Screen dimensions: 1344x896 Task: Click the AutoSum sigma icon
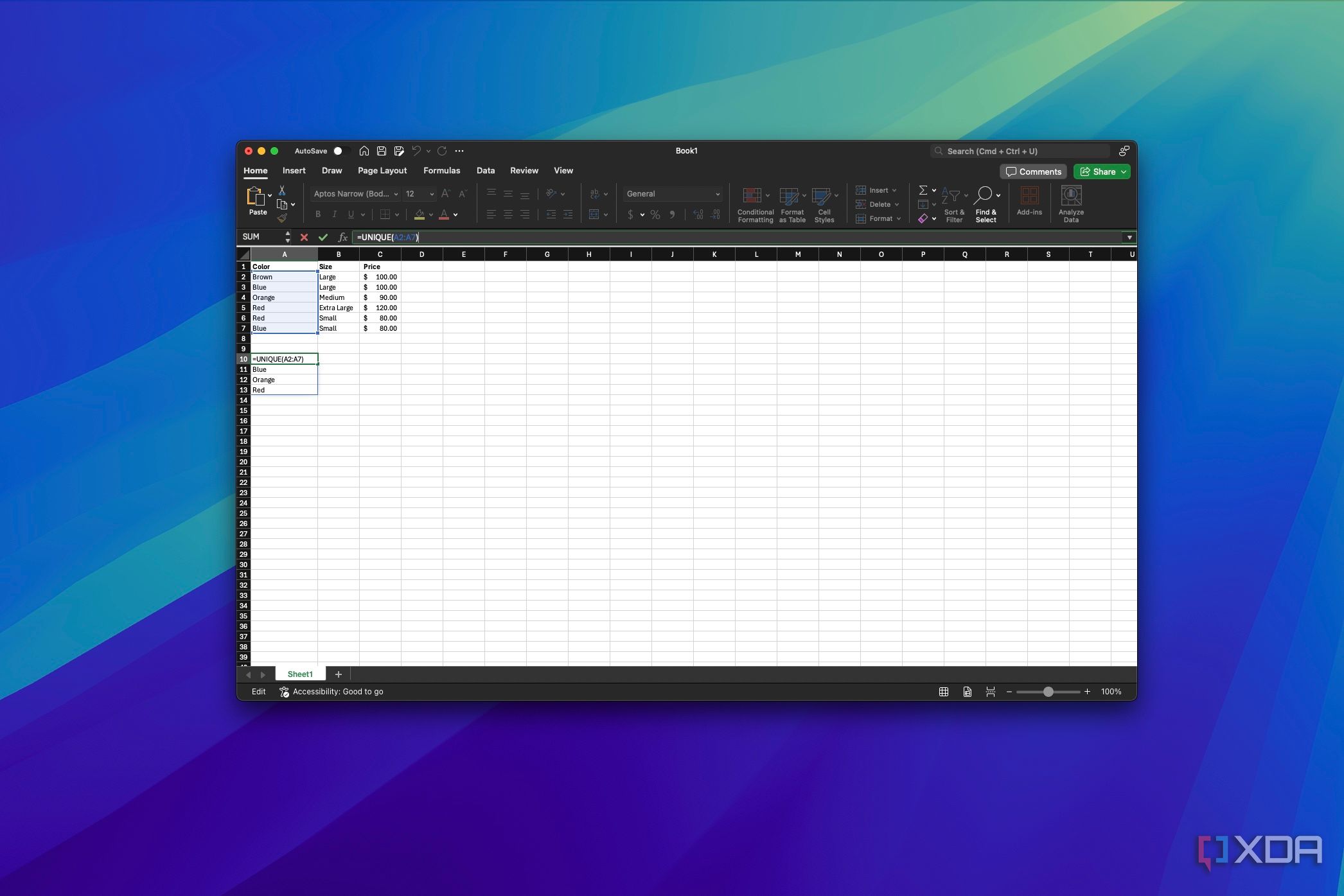[x=923, y=190]
